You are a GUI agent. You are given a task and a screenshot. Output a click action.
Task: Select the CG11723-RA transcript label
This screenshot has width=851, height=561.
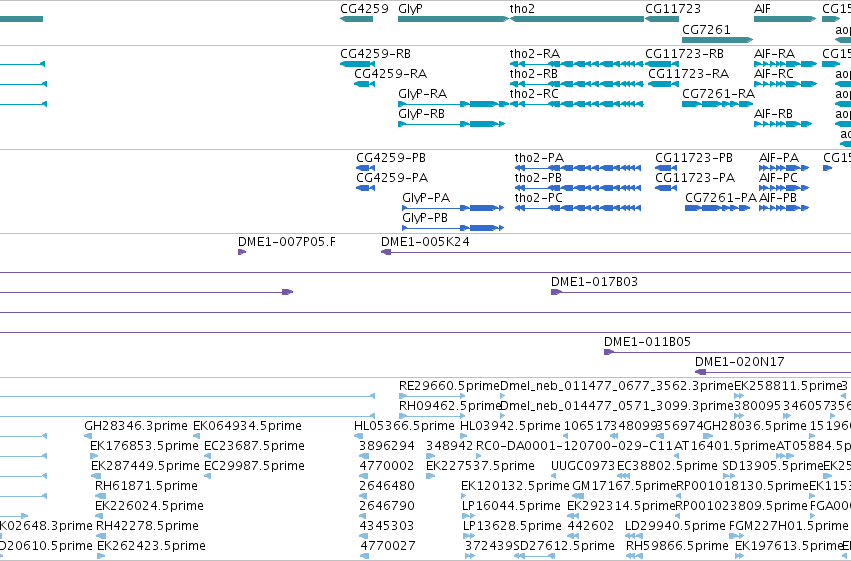pyautogui.click(x=688, y=74)
